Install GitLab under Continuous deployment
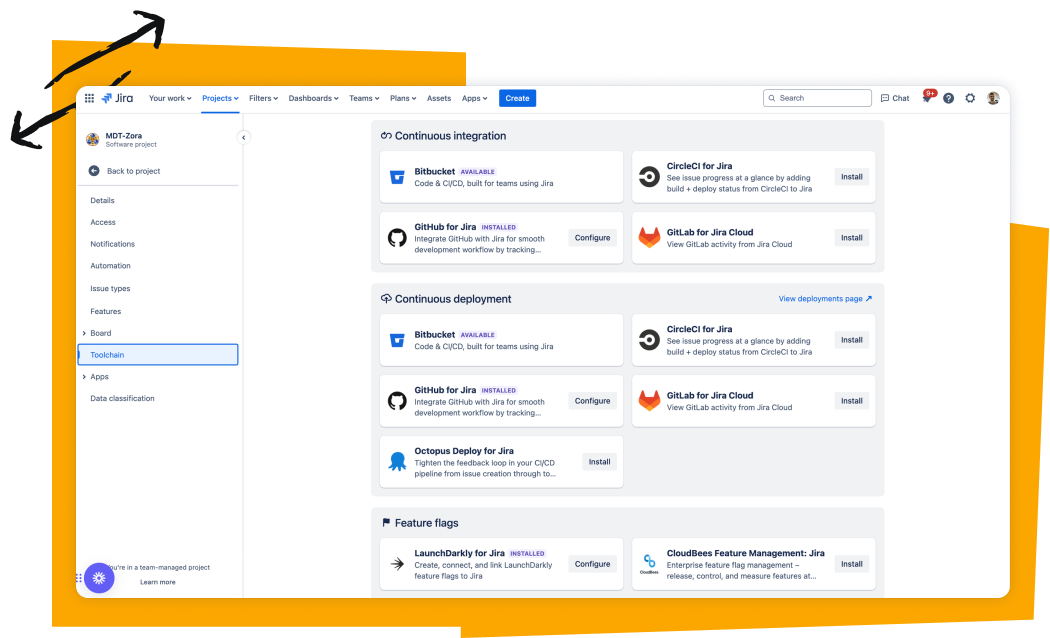The image size is (1050, 638). coord(851,401)
